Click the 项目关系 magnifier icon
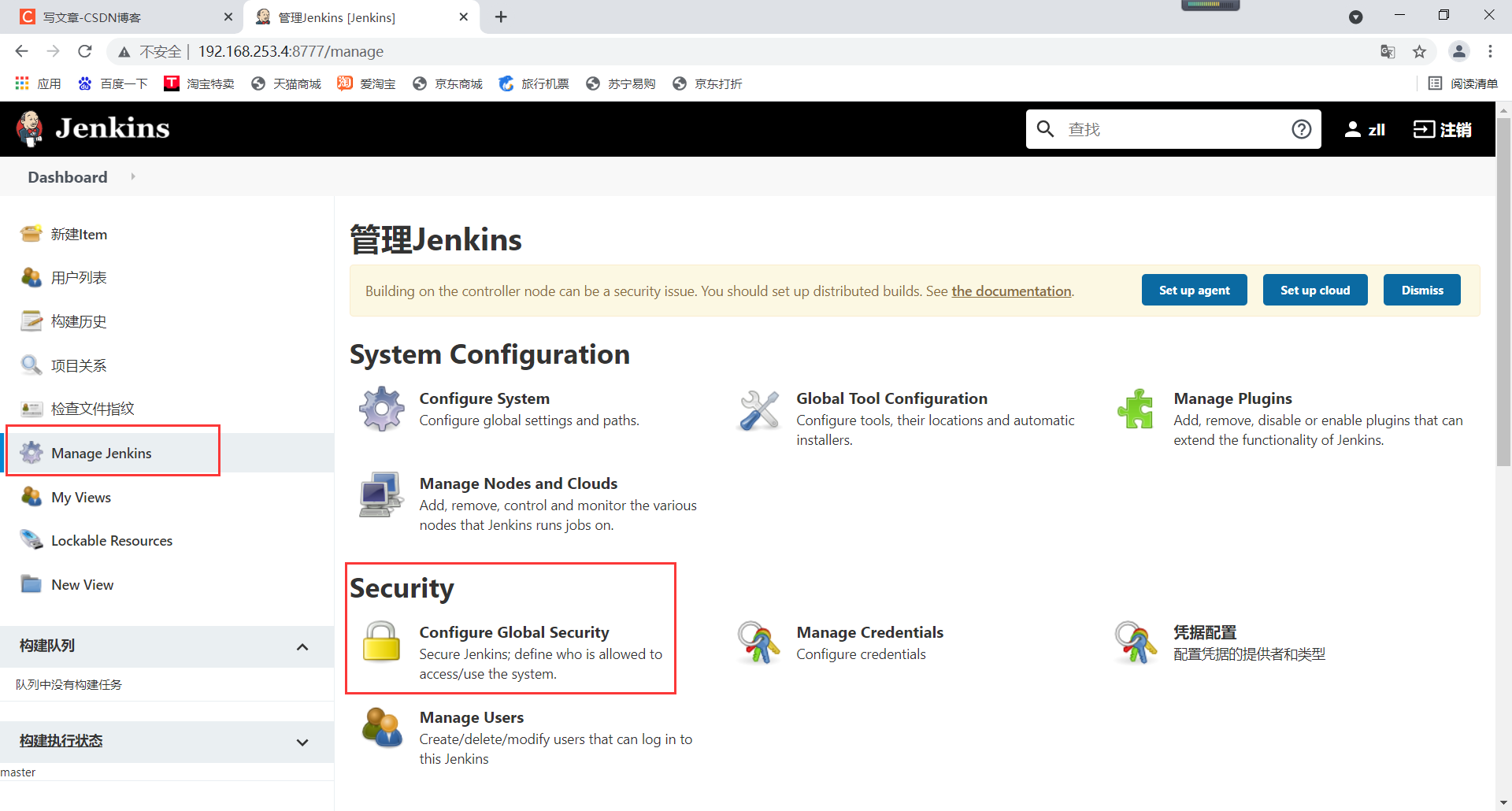Viewport: 1512px width, 811px height. click(x=31, y=365)
